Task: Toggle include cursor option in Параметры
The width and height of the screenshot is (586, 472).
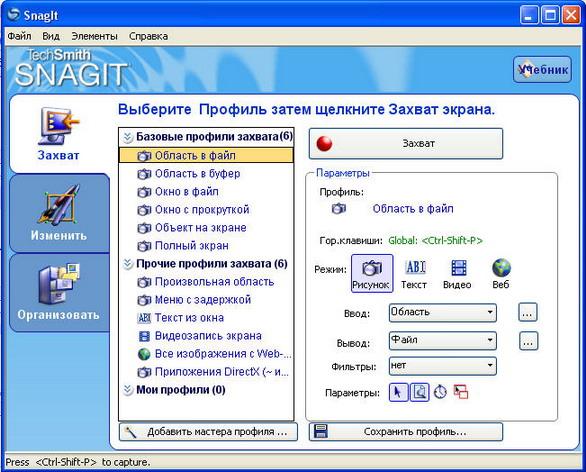Action: pyautogui.click(x=398, y=392)
